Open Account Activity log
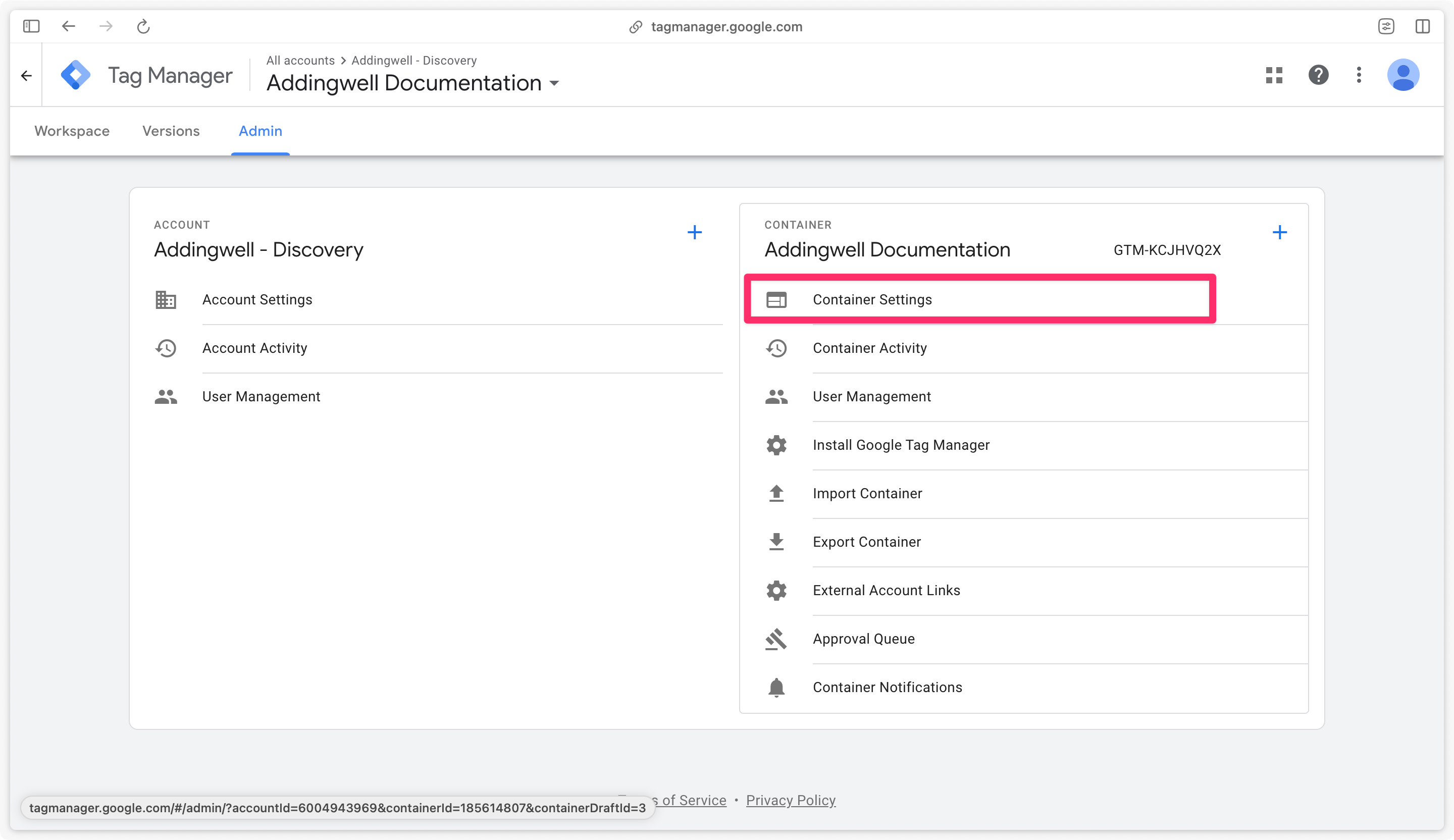The width and height of the screenshot is (1454, 840). tap(254, 348)
